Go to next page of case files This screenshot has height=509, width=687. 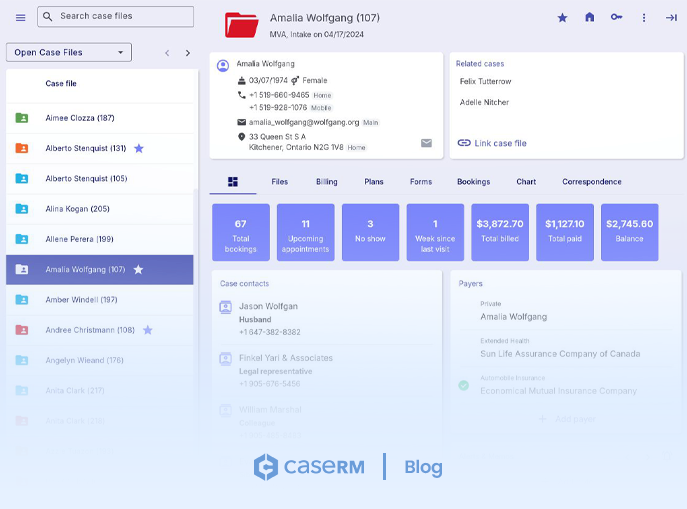pos(188,53)
